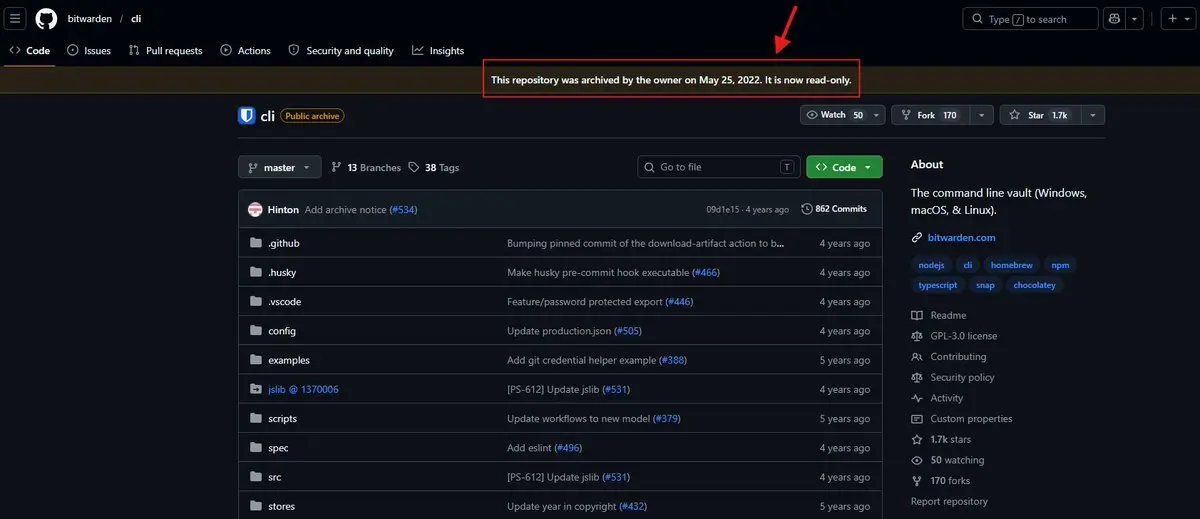Click the Fork button
This screenshot has width=1200, height=519.
tap(928, 115)
